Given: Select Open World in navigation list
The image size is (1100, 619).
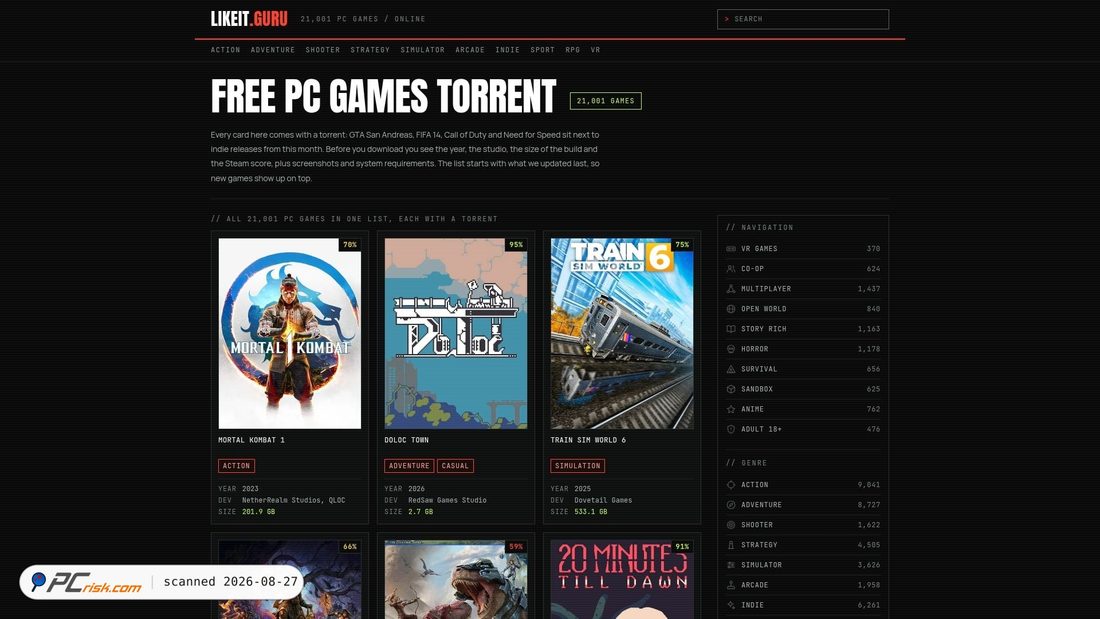Looking at the screenshot, I should pos(803,309).
